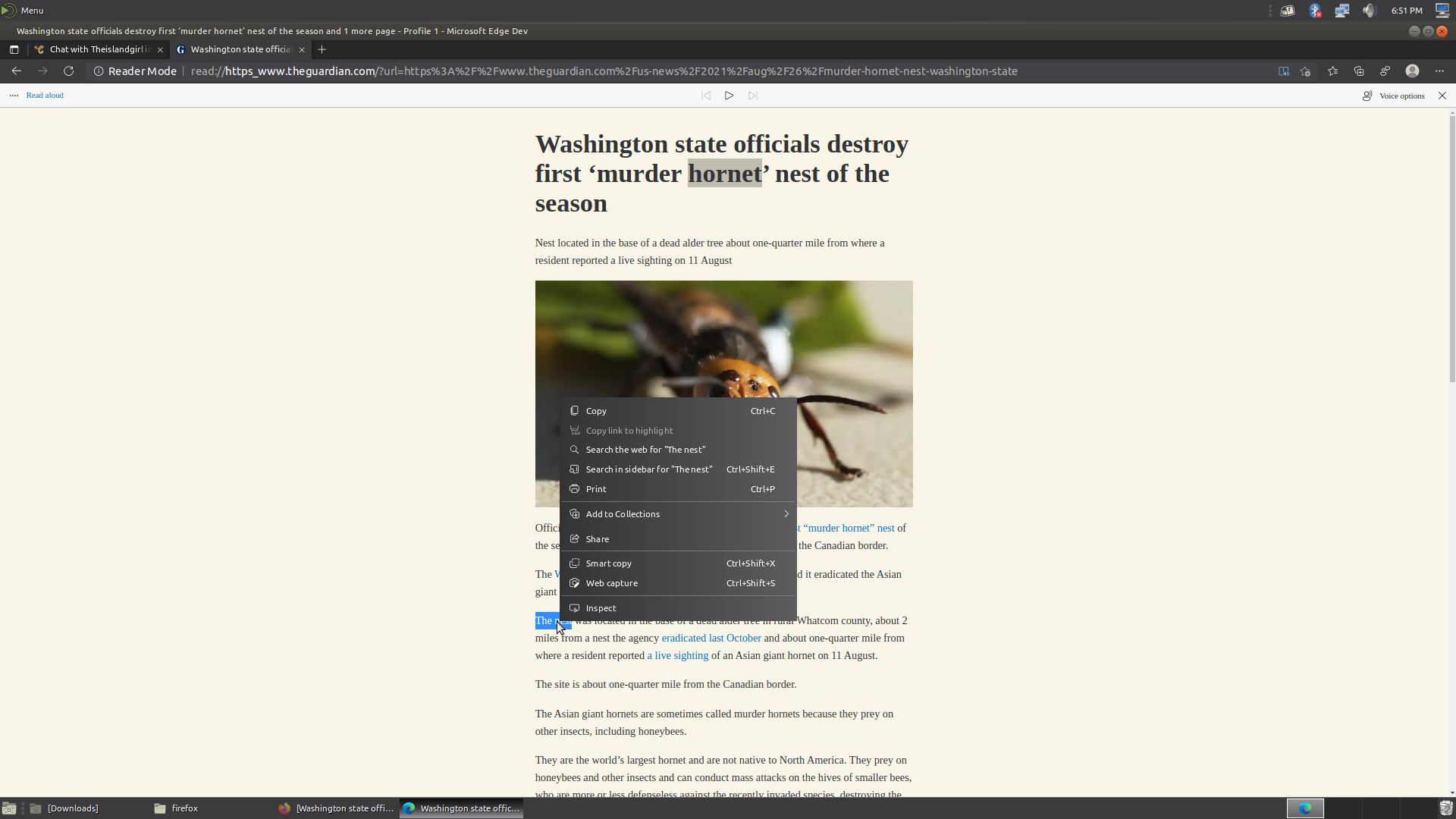Open a new tab with the plus icon
Image resolution: width=1456 pixels, height=819 pixels.
[x=322, y=49]
